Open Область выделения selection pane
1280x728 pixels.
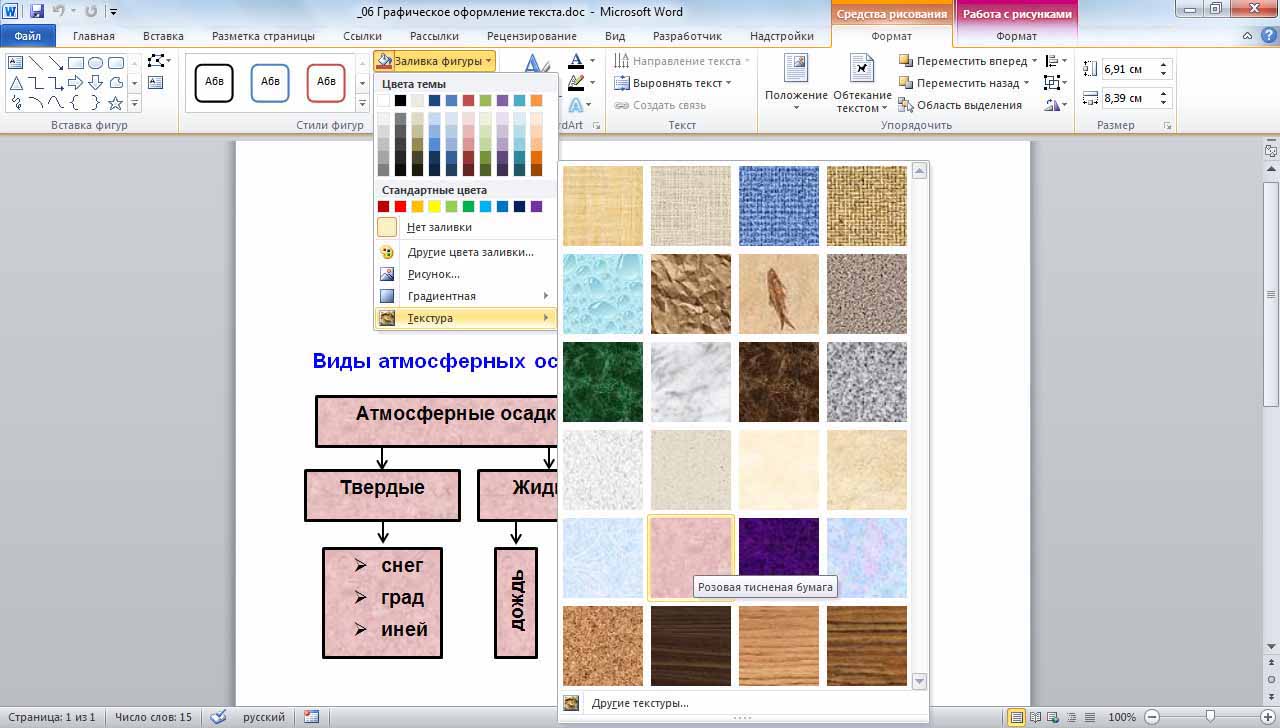pos(960,105)
